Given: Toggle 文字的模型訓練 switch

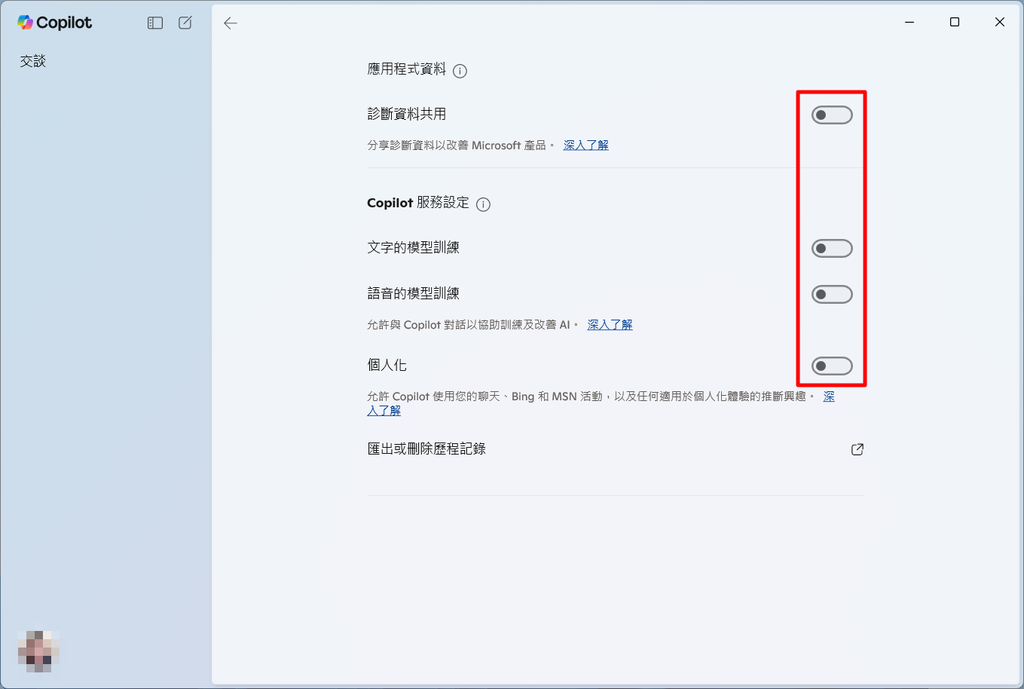Looking at the screenshot, I should point(832,248).
